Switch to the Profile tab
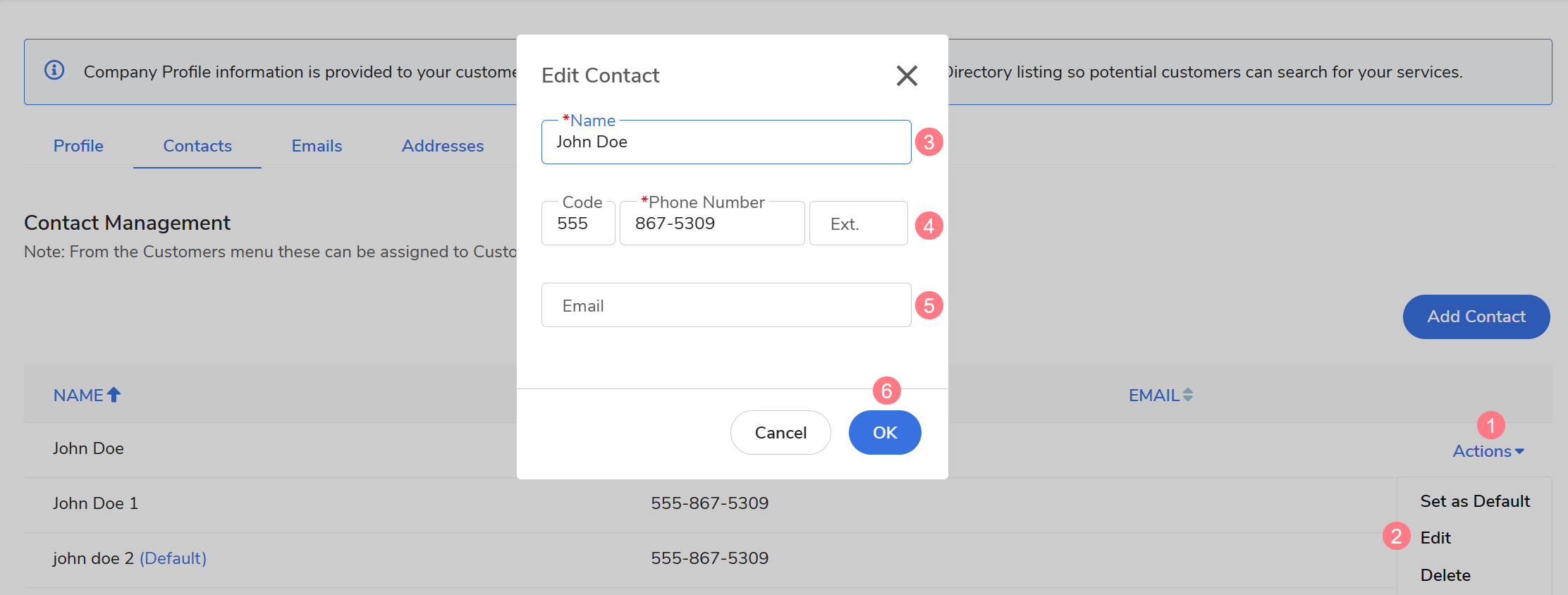The image size is (1568, 595). click(x=78, y=146)
